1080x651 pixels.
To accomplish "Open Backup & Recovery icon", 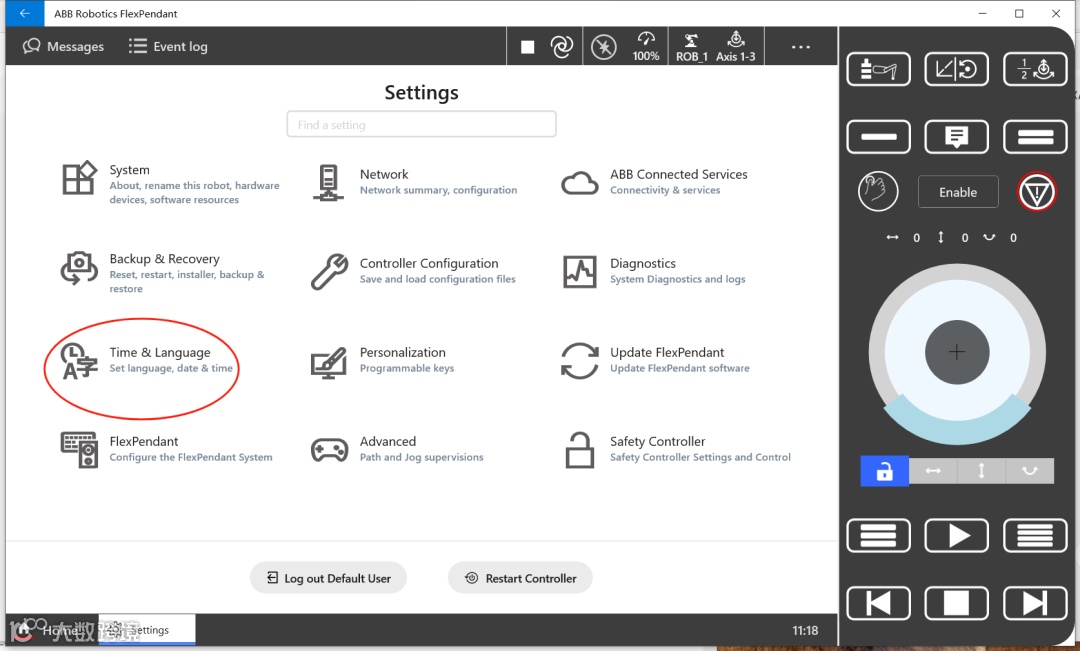I will coord(79,268).
